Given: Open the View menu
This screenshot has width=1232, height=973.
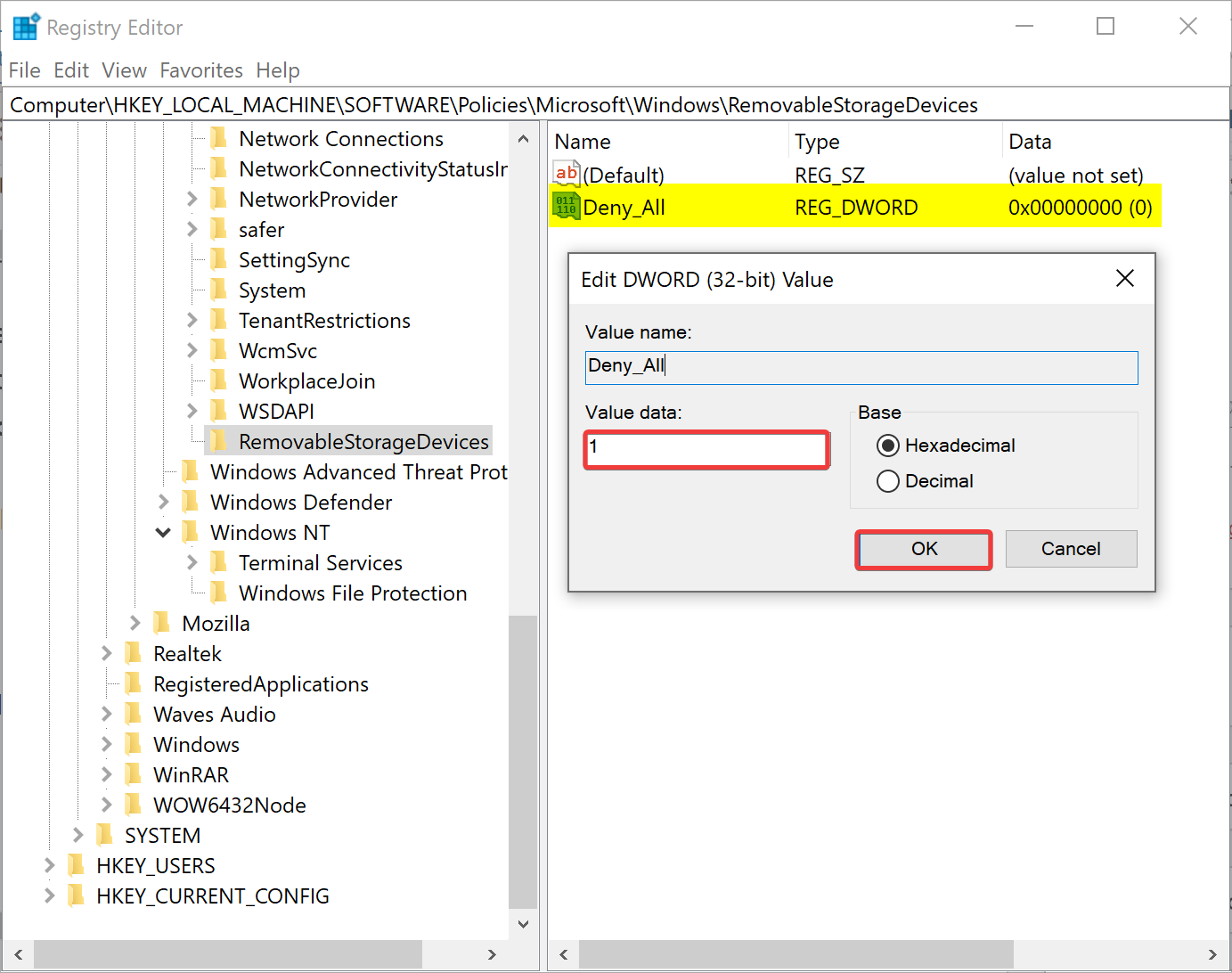Looking at the screenshot, I should click(124, 70).
